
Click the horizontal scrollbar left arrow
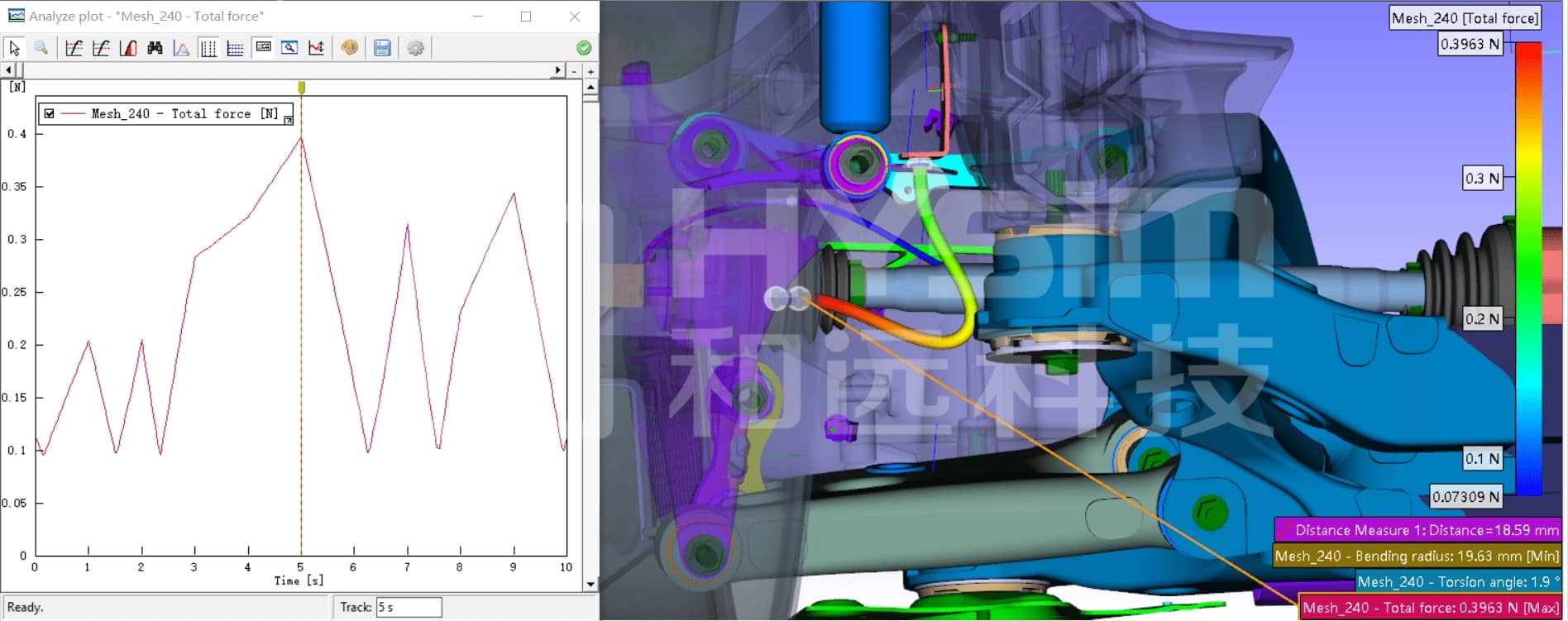[8, 71]
